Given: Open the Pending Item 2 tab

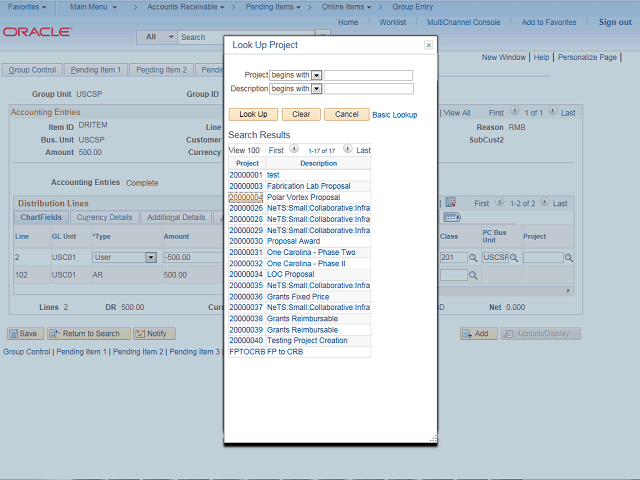Looking at the screenshot, I should (161, 70).
